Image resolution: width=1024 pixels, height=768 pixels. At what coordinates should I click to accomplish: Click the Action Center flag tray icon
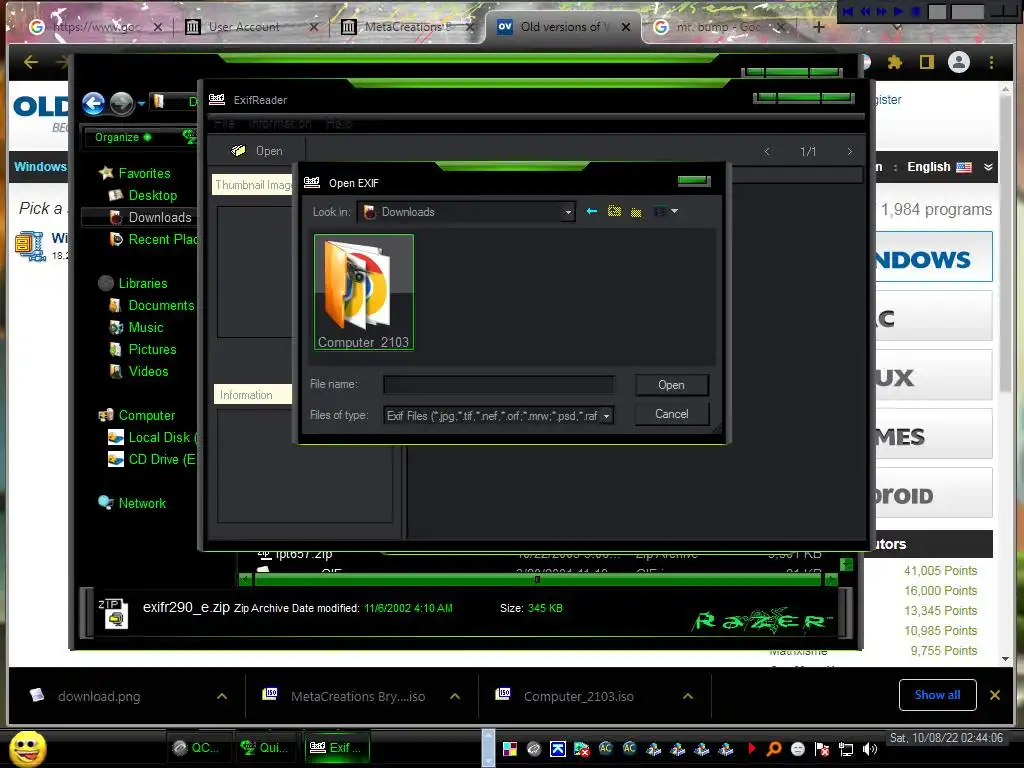click(822, 750)
